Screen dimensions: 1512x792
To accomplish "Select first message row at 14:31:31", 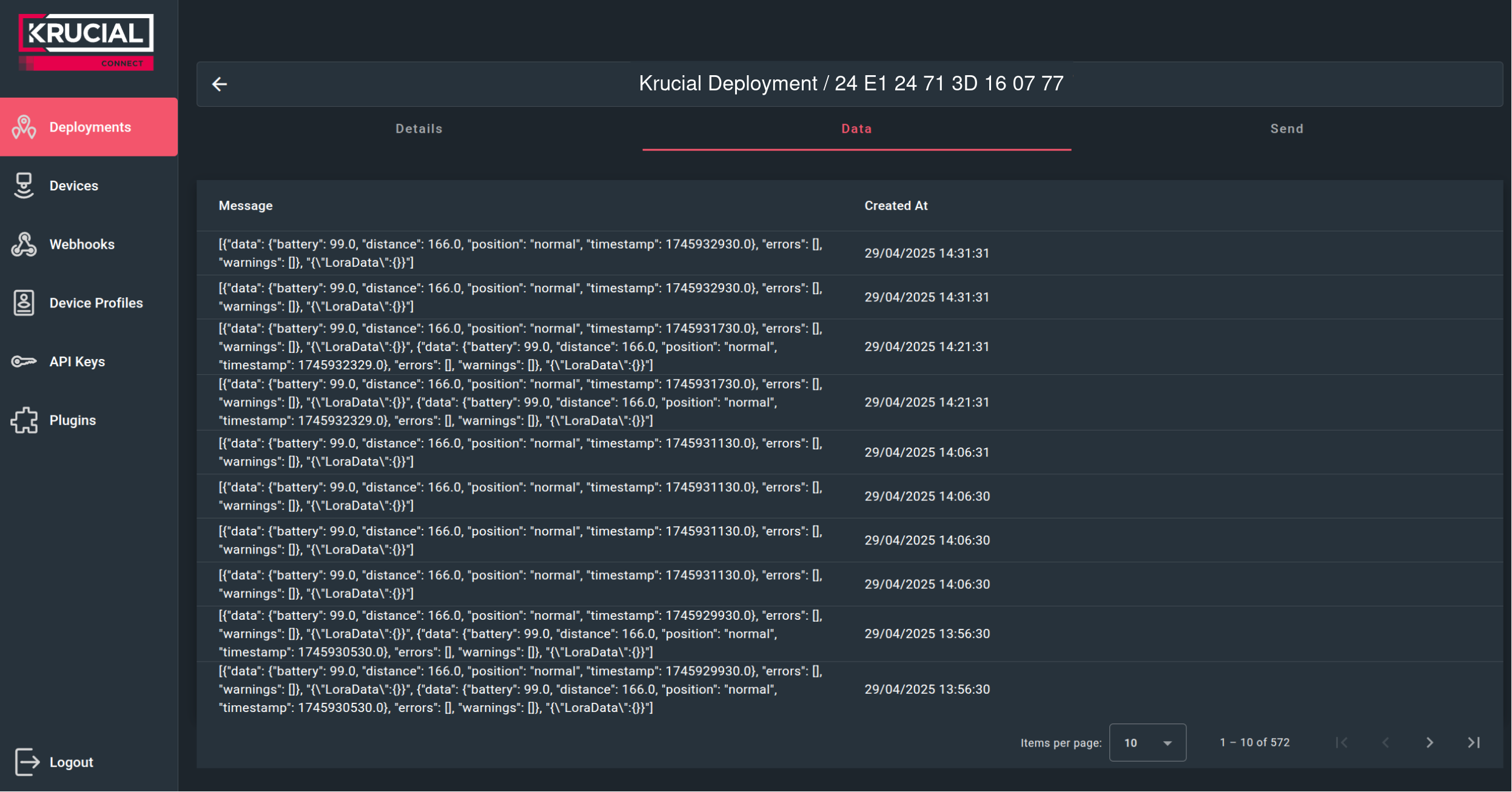I will click(520, 253).
